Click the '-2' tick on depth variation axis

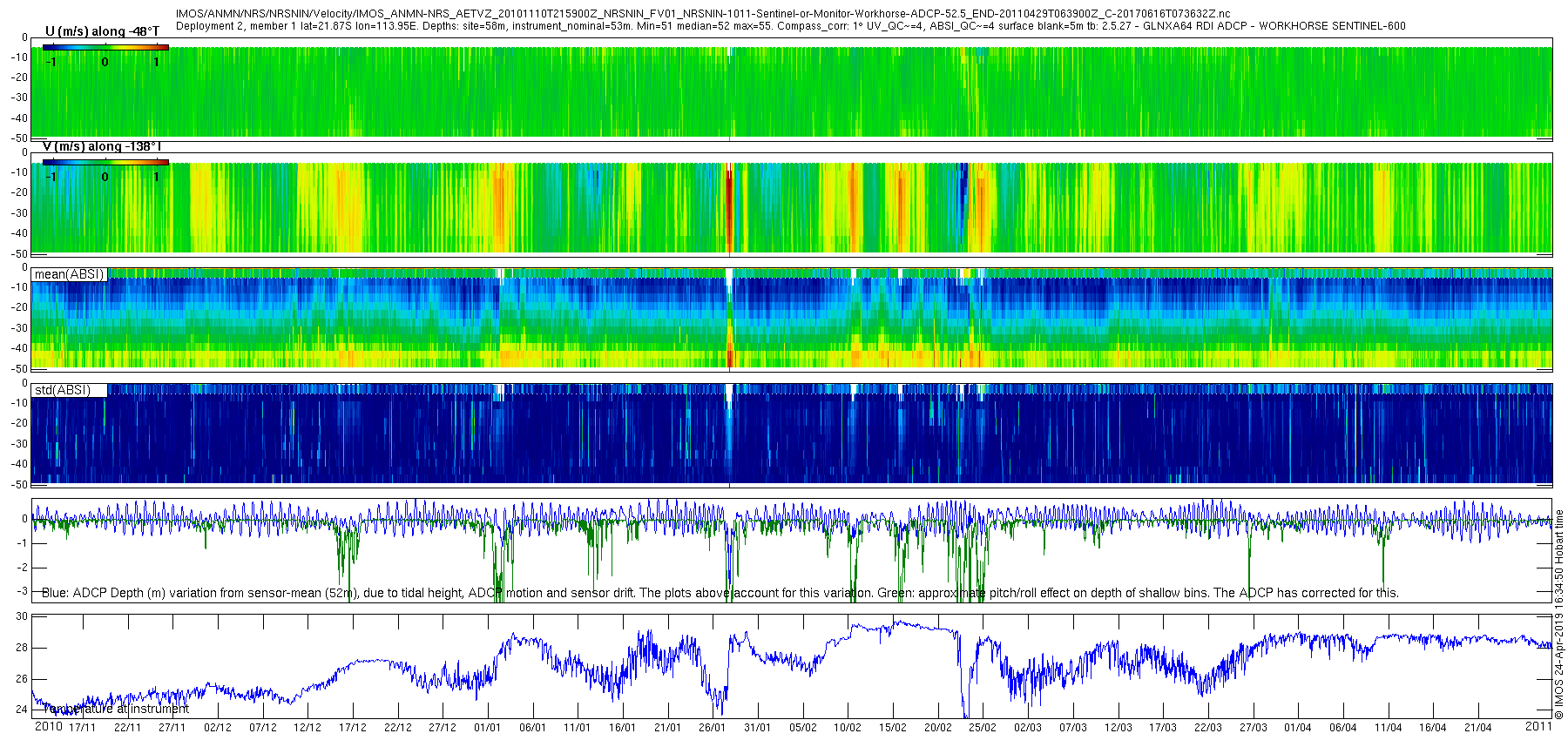[23, 568]
